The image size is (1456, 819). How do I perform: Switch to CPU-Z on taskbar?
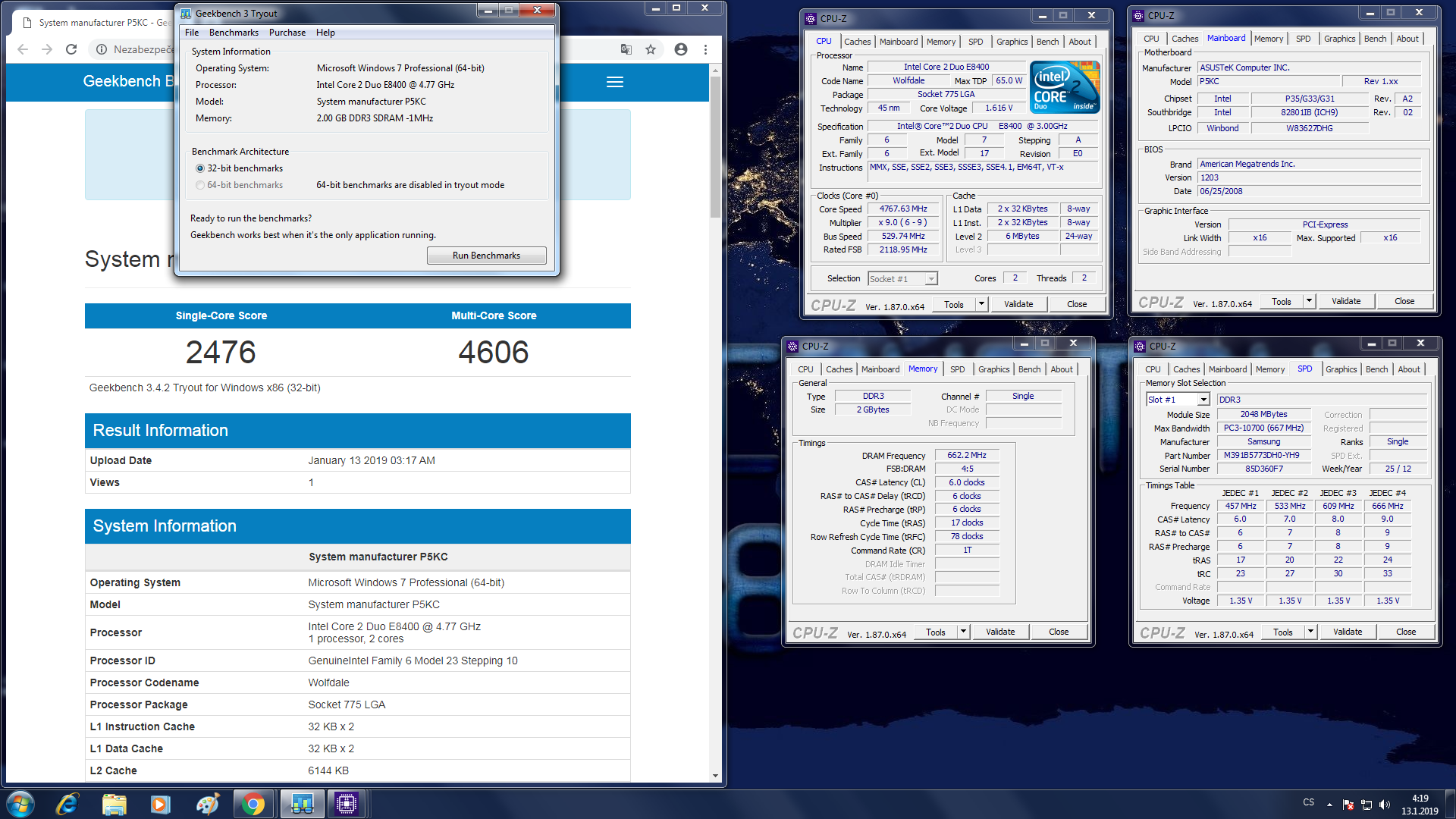347,804
